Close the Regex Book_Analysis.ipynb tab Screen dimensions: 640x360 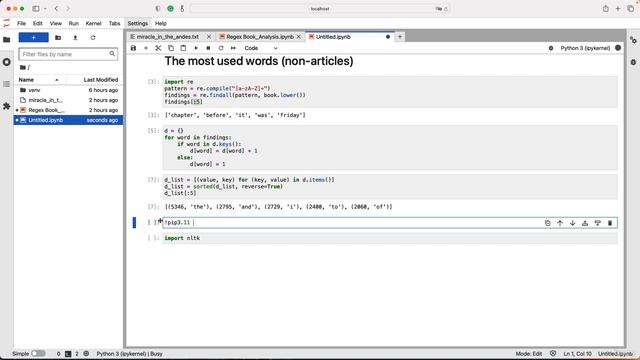tap(299, 37)
